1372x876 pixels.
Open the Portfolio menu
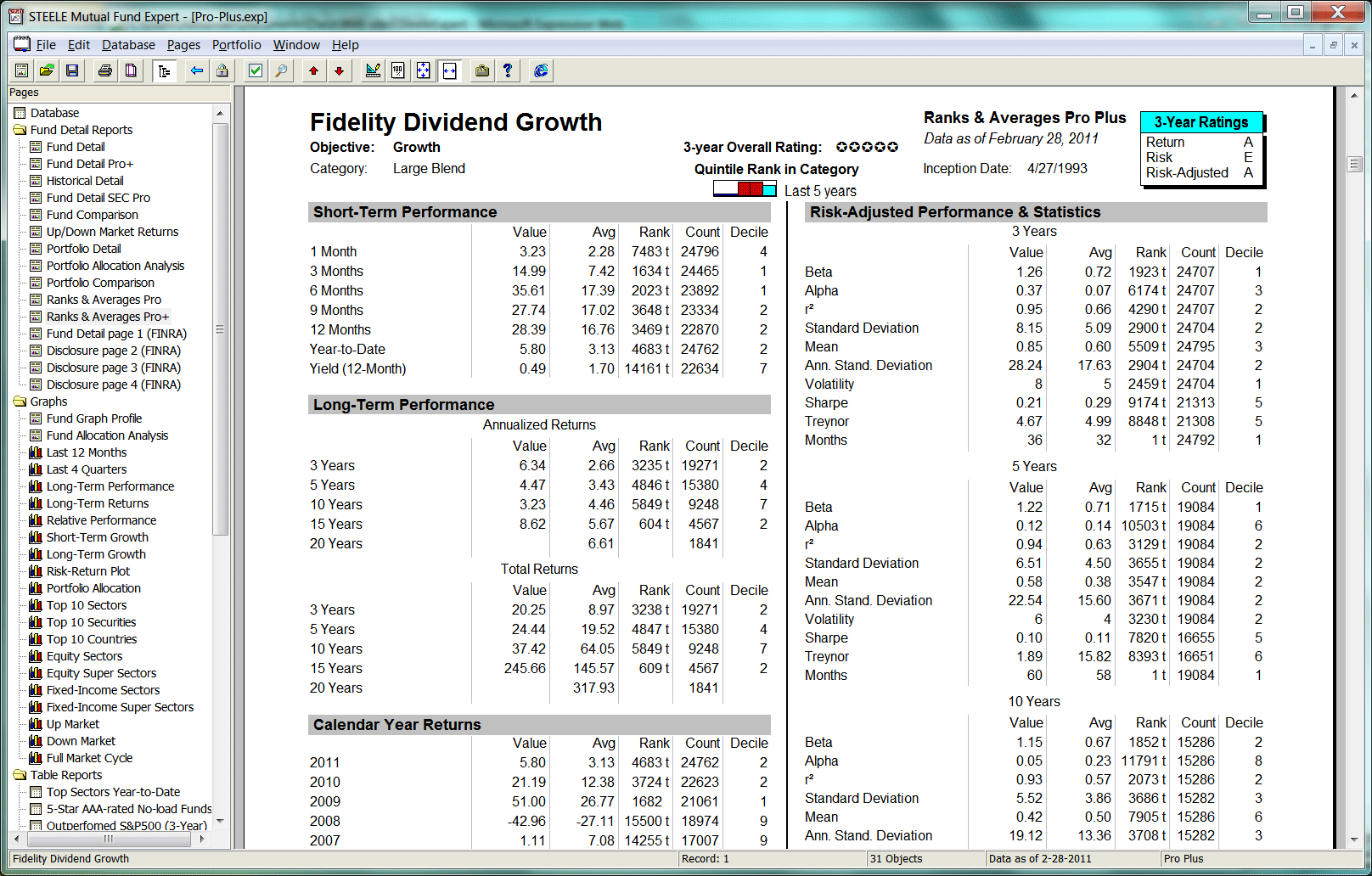237,45
